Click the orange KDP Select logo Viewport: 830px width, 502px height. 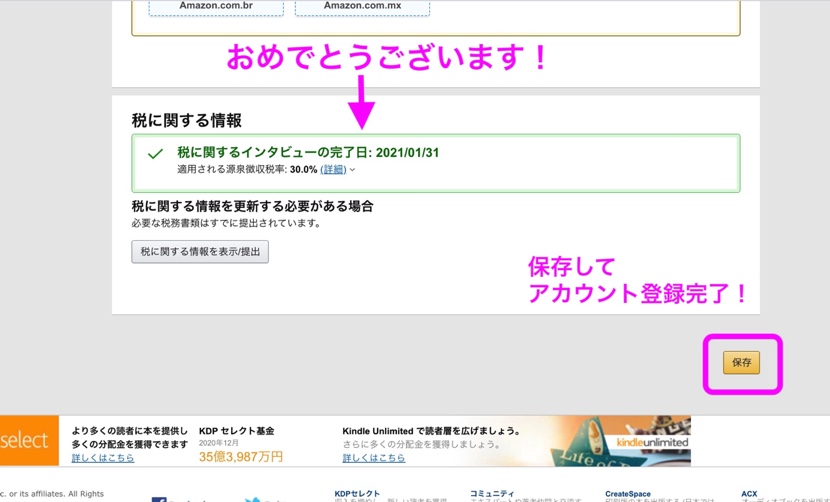pyautogui.click(x=25, y=441)
